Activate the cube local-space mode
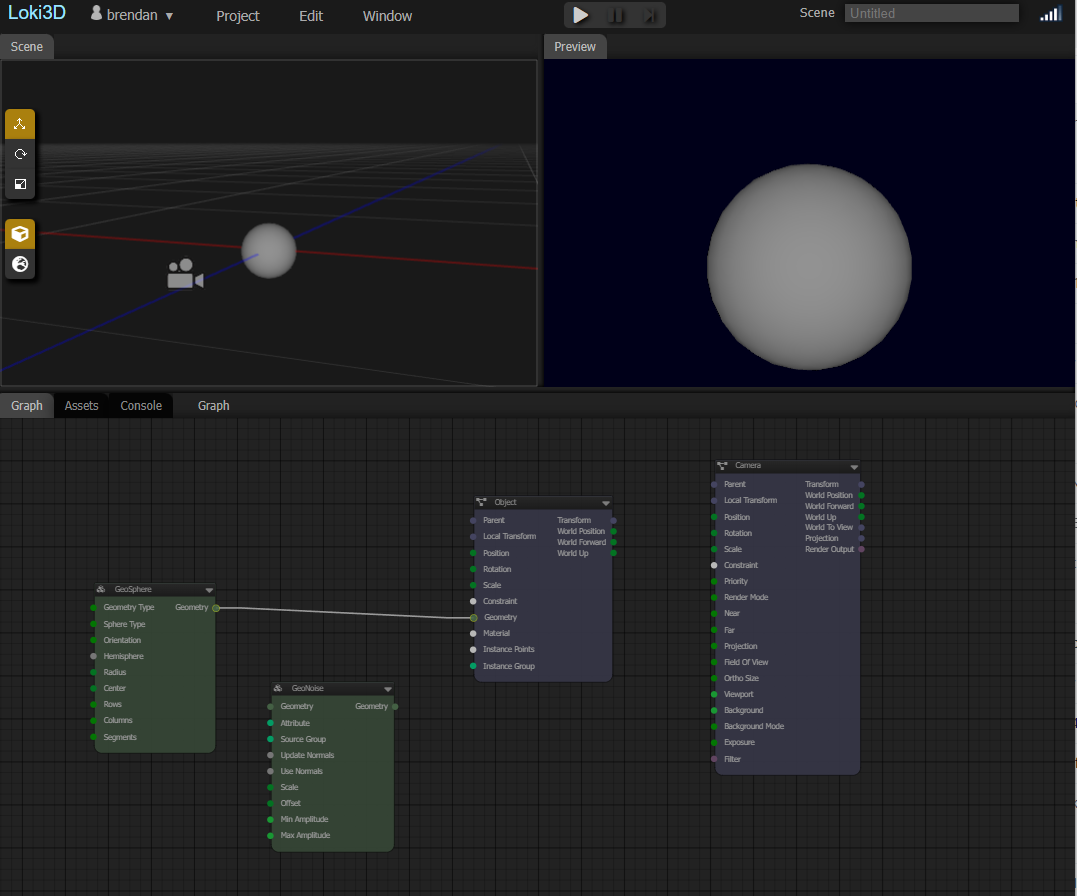This screenshot has width=1077, height=896. [x=20, y=234]
